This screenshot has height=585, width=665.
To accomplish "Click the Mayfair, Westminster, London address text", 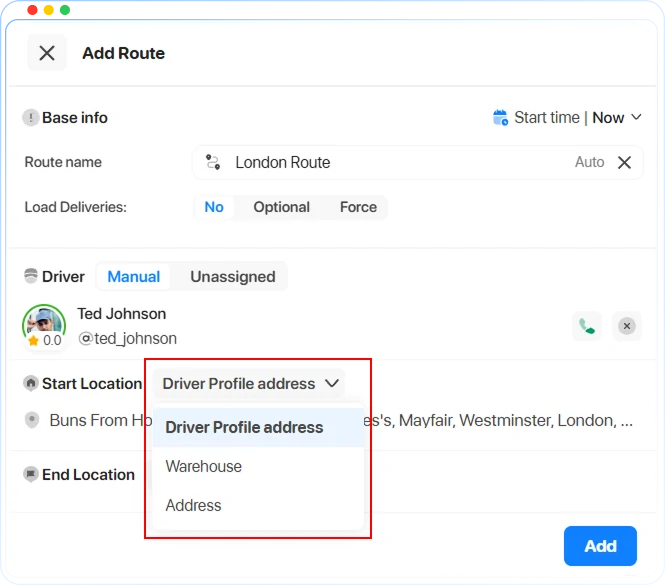I will point(498,420).
